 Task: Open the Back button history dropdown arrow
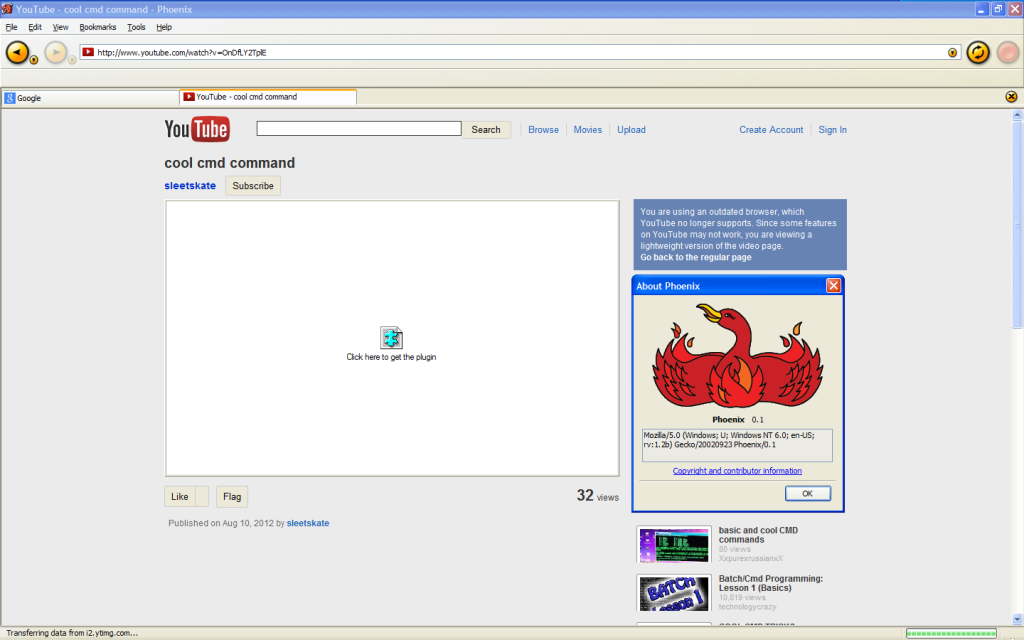point(34,61)
